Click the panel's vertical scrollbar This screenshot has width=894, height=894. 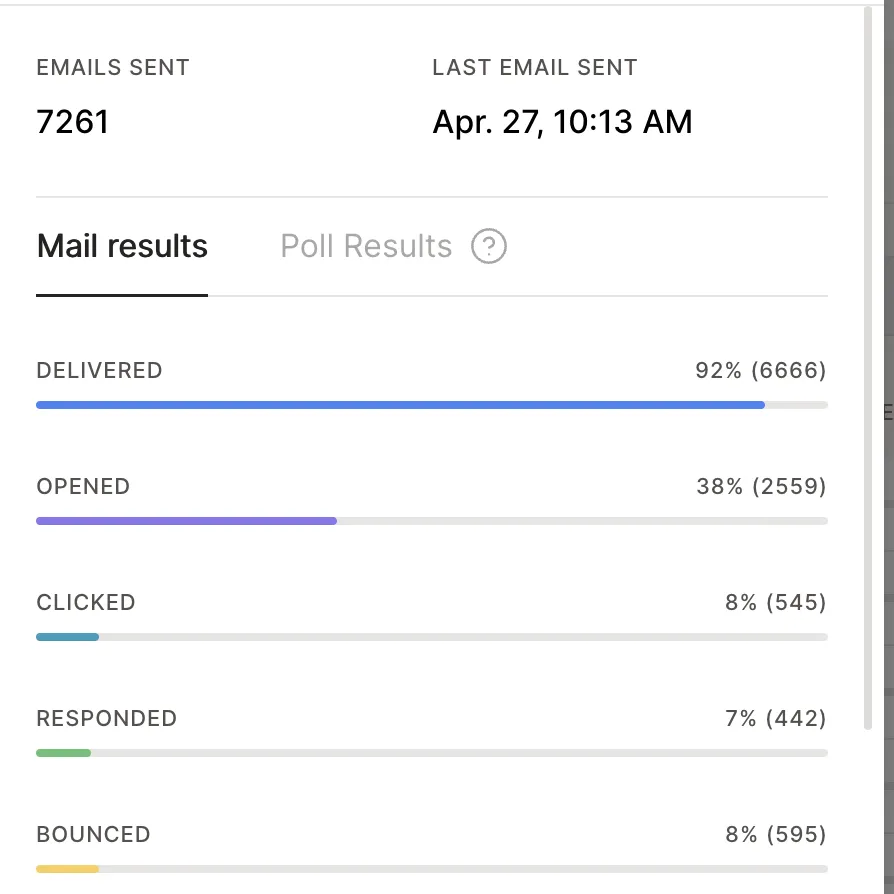tap(868, 368)
